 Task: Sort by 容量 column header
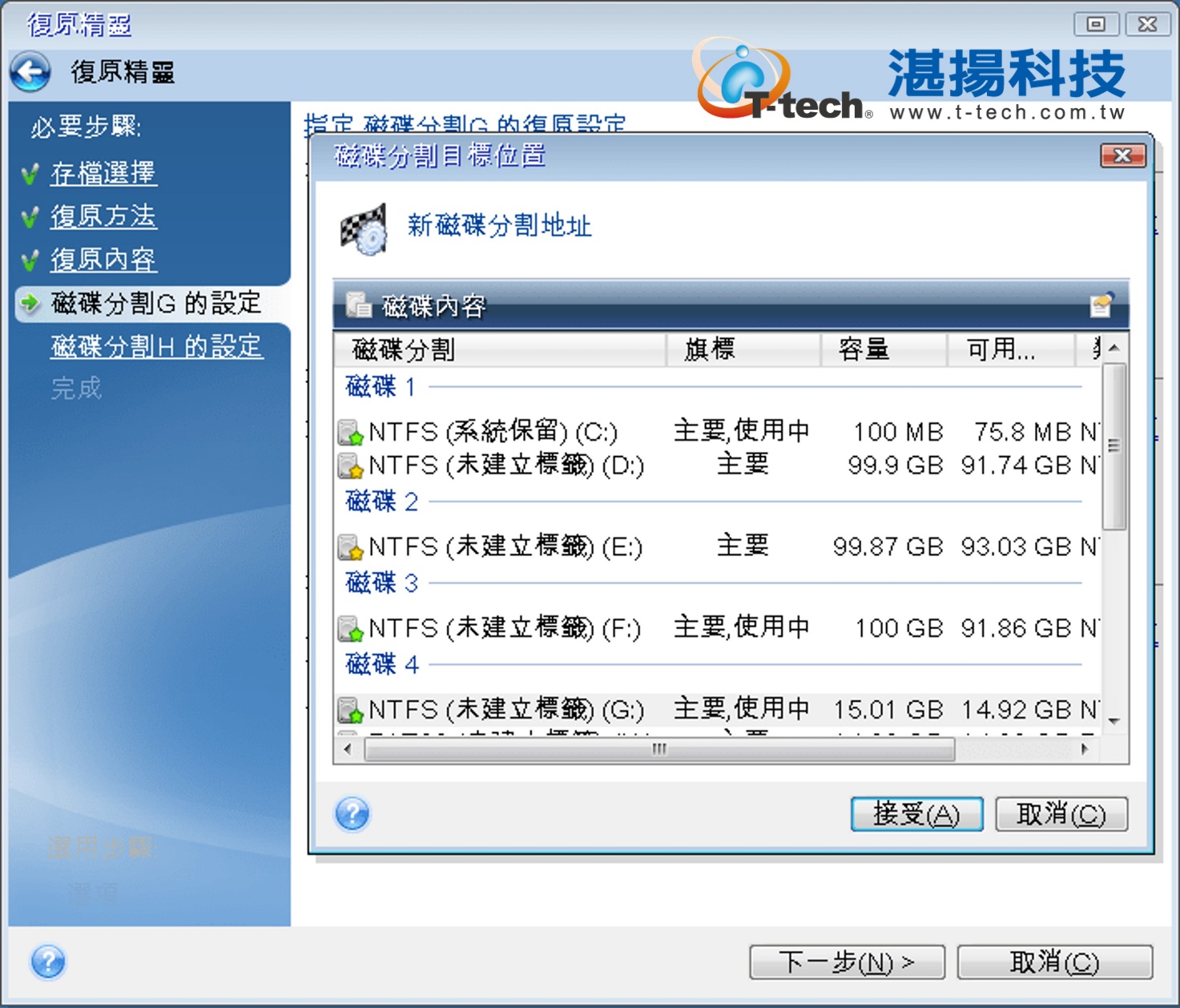point(884,349)
